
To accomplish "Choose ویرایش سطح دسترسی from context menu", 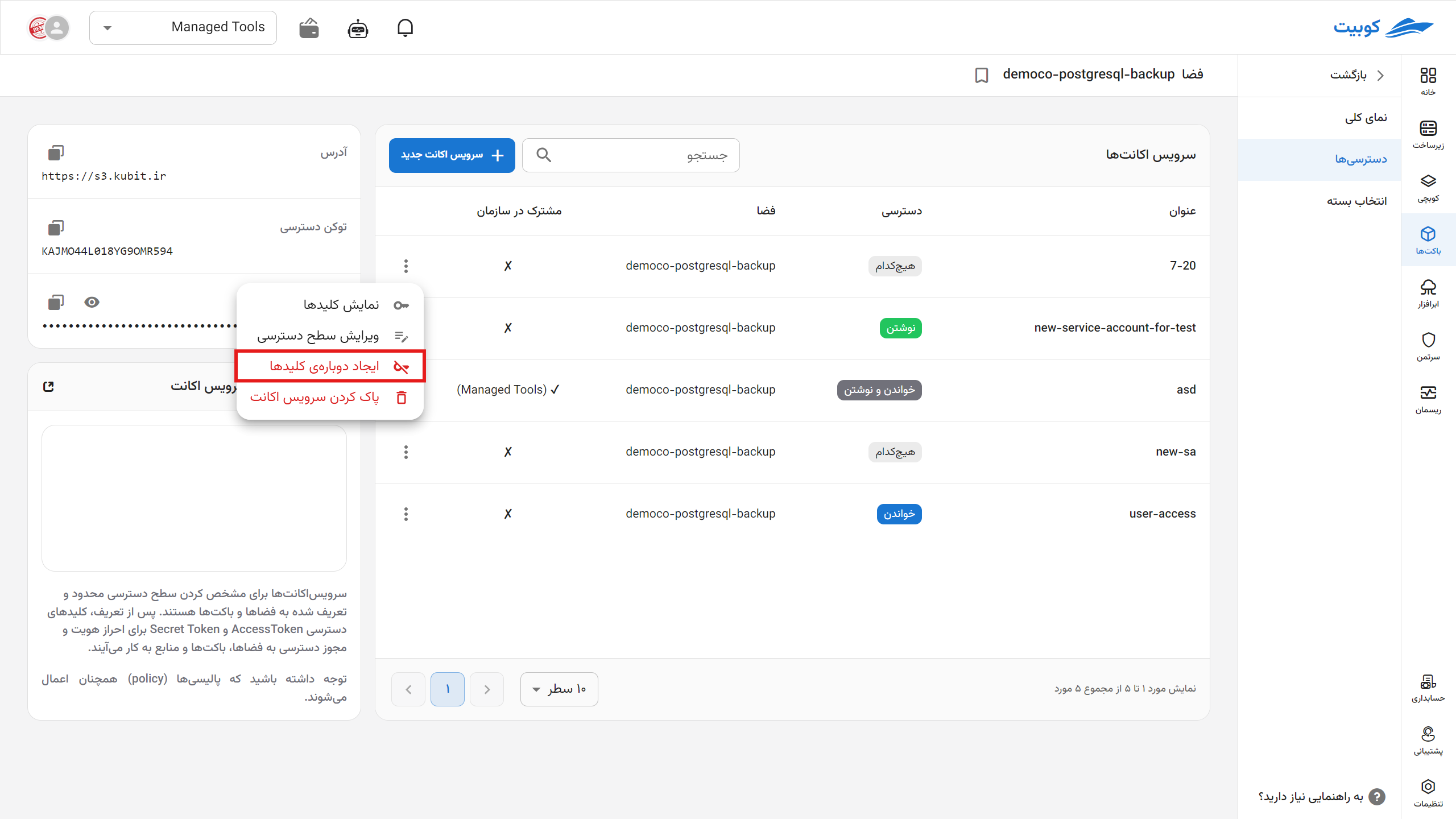I will [x=330, y=336].
